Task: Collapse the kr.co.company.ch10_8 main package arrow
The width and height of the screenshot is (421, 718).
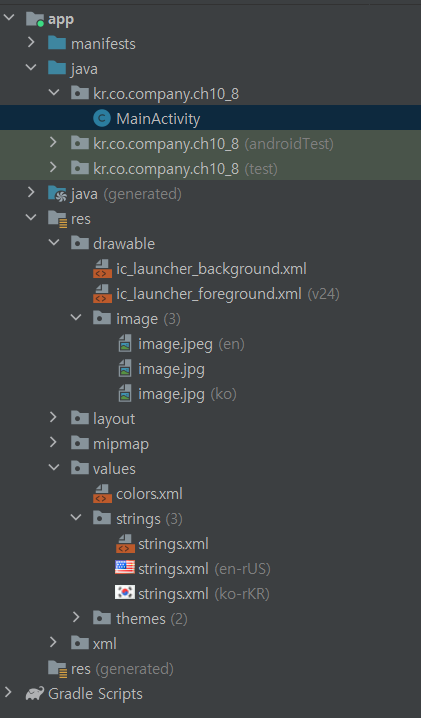Action: click(x=54, y=93)
